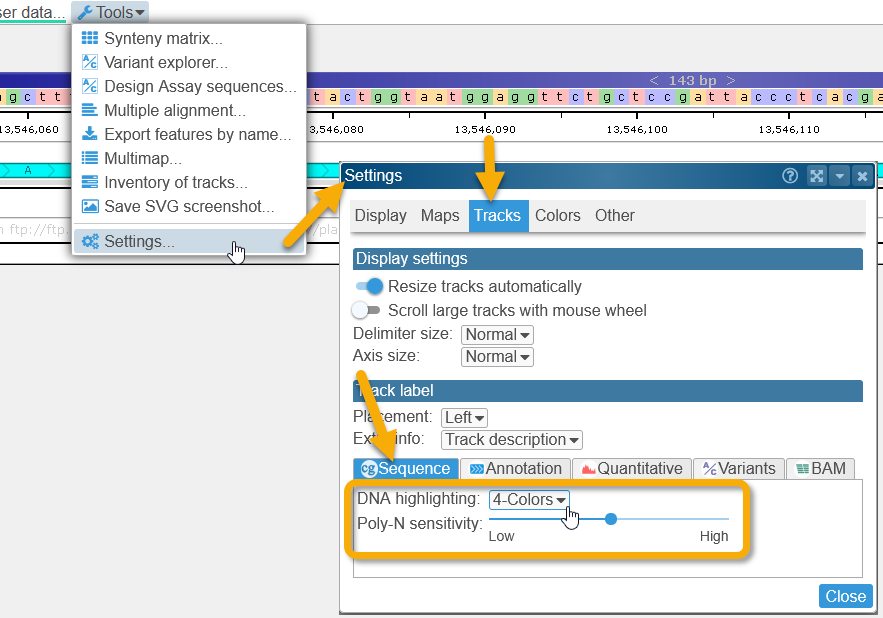Click the Export features download icon
The height and width of the screenshot is (618, 883).
click(x=90, y=134)
